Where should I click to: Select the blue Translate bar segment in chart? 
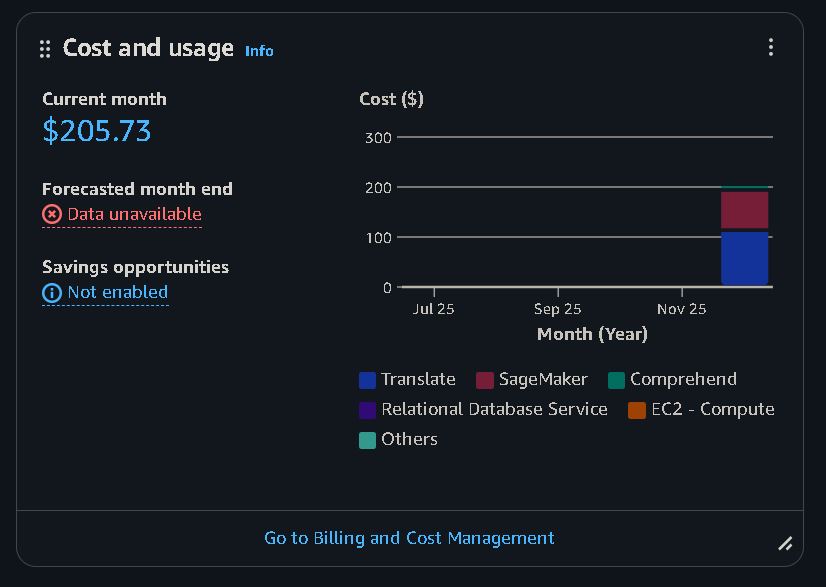[x=744, y=259]
